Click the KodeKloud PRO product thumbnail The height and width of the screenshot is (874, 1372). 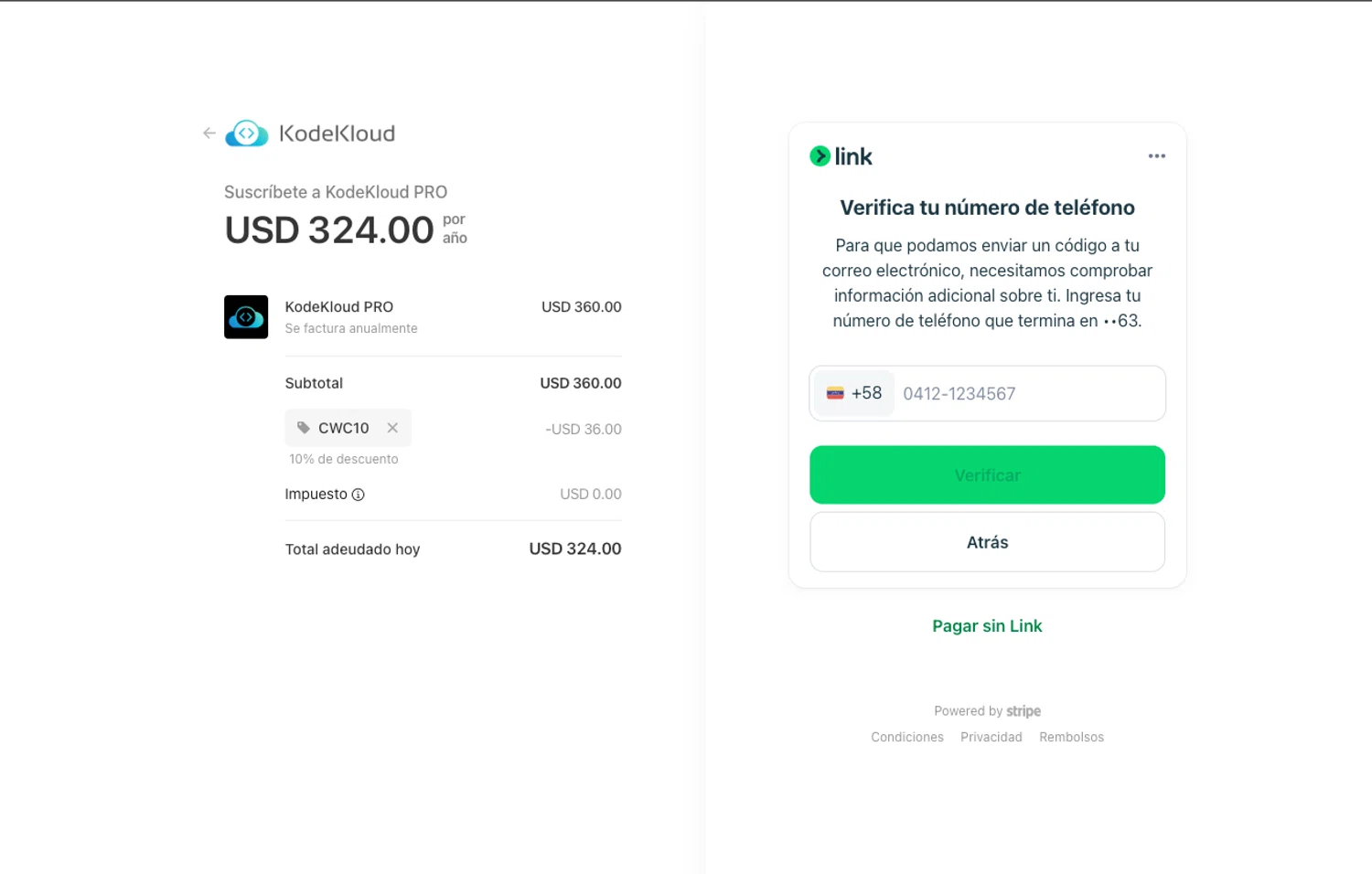point(246,317)
